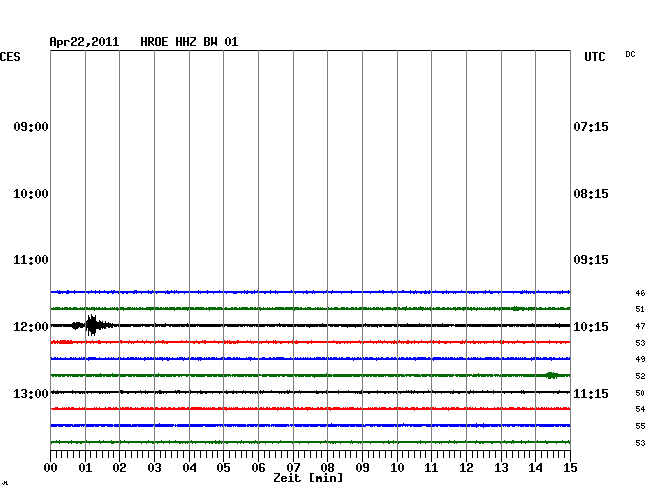This screenshot has height=494, width=650.
Task: Click minute tick label 00
Action: coord(51,468)
